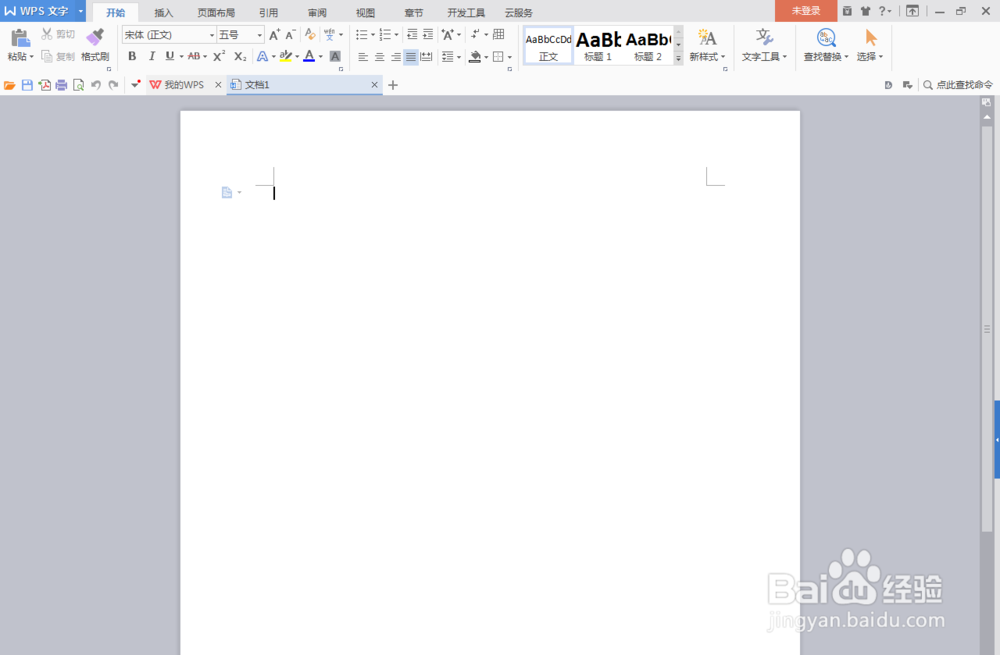Image resolution: width=1000 pixels, height=655 pixels.
Task: Save document using the floppy disk icon
Action: [27, 85]
